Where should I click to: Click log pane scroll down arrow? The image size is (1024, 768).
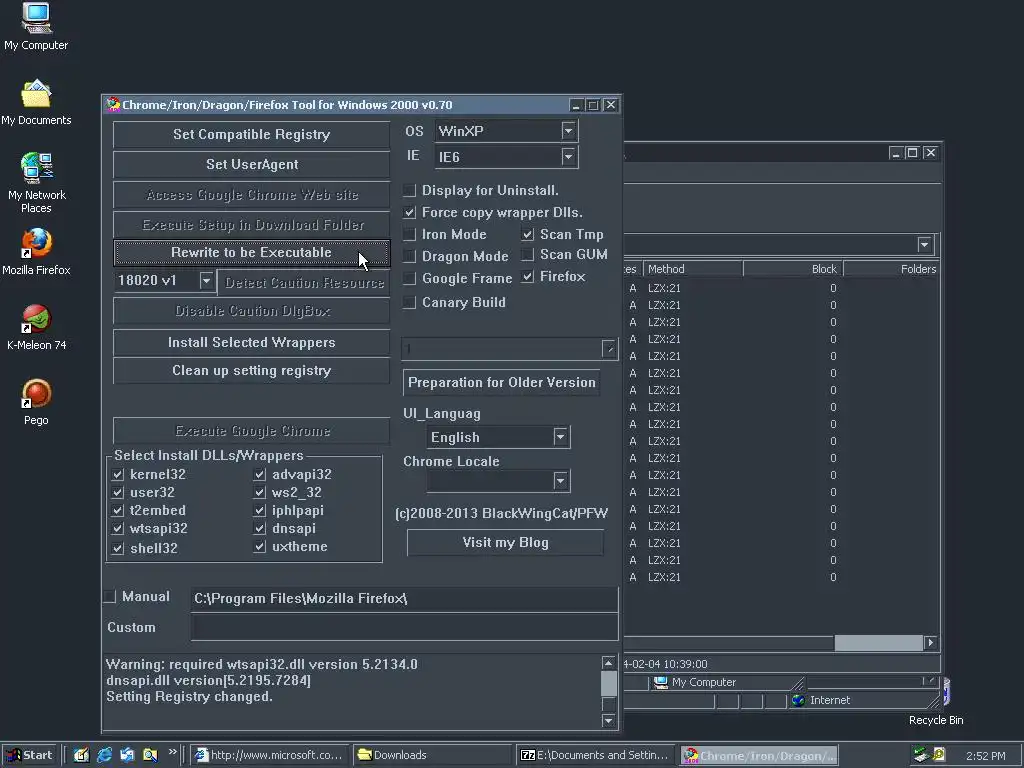(x=608, y=720)
